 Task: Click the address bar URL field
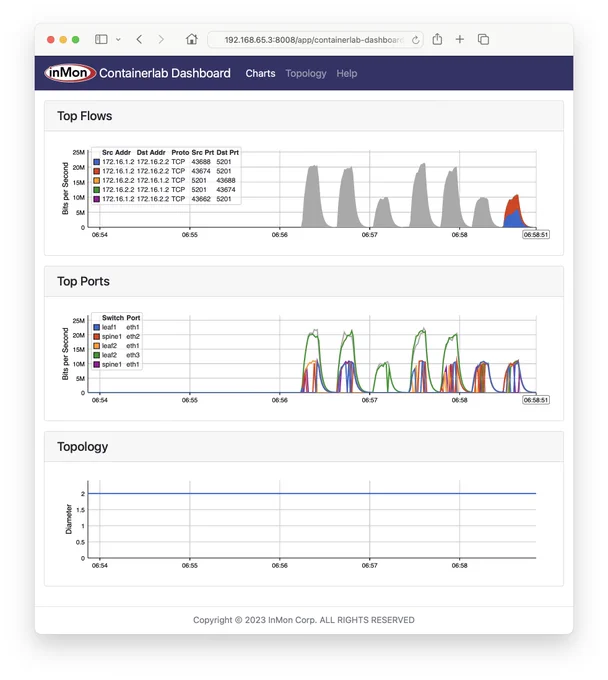[x=314, y=40]
